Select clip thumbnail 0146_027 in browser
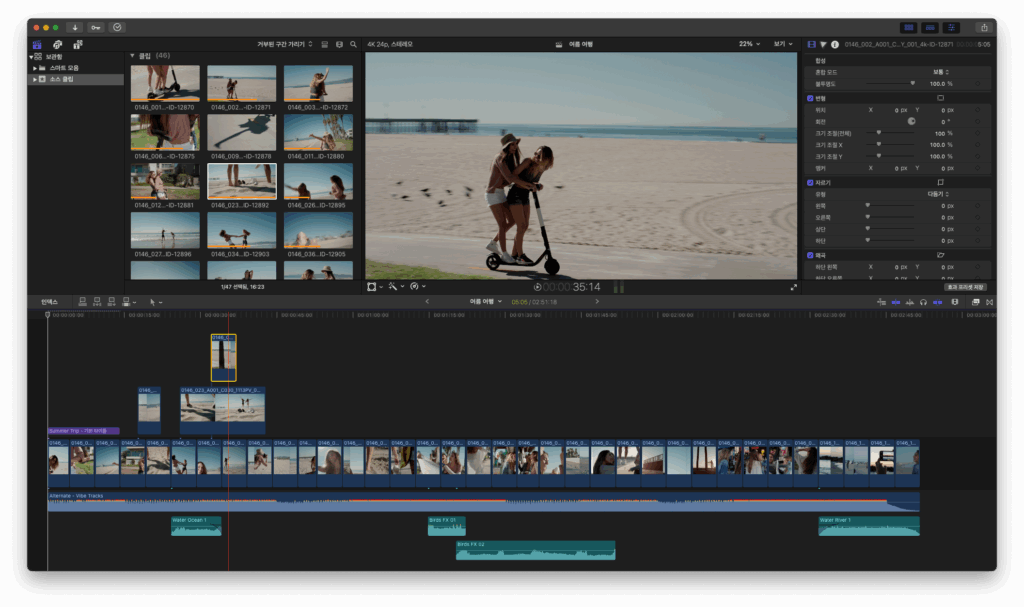The width and height of the screenshot is (1024, 607). point(165,230)
